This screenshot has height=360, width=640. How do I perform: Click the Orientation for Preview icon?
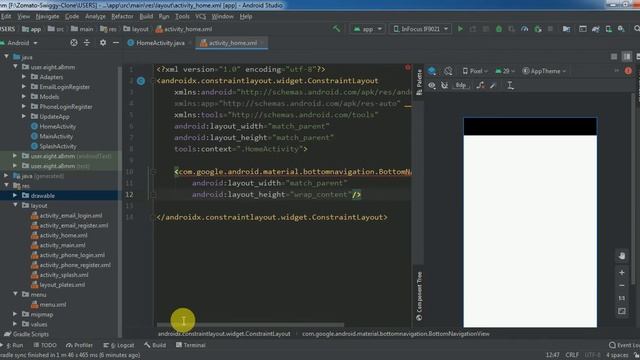(x=448, y=71)
